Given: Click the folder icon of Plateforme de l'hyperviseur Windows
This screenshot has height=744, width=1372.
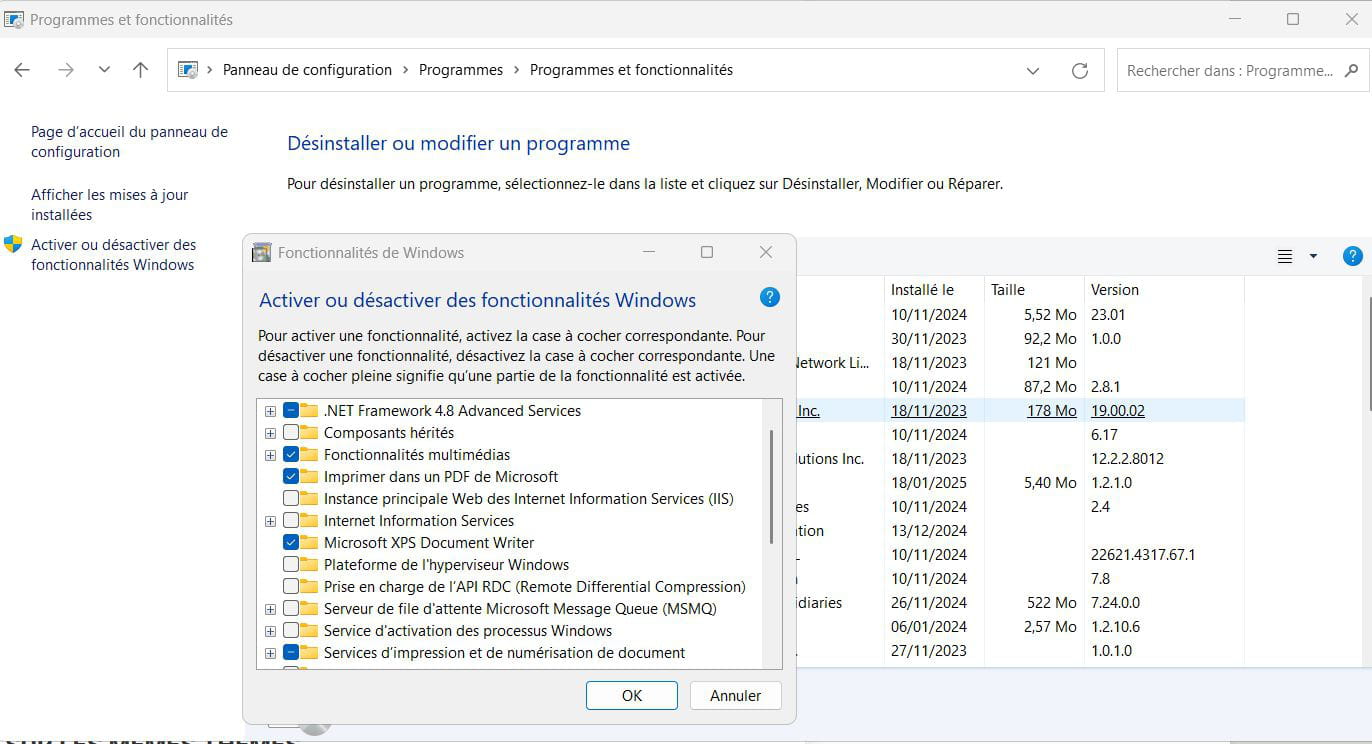Looking at the screenshot, I should tap(309, 565).
